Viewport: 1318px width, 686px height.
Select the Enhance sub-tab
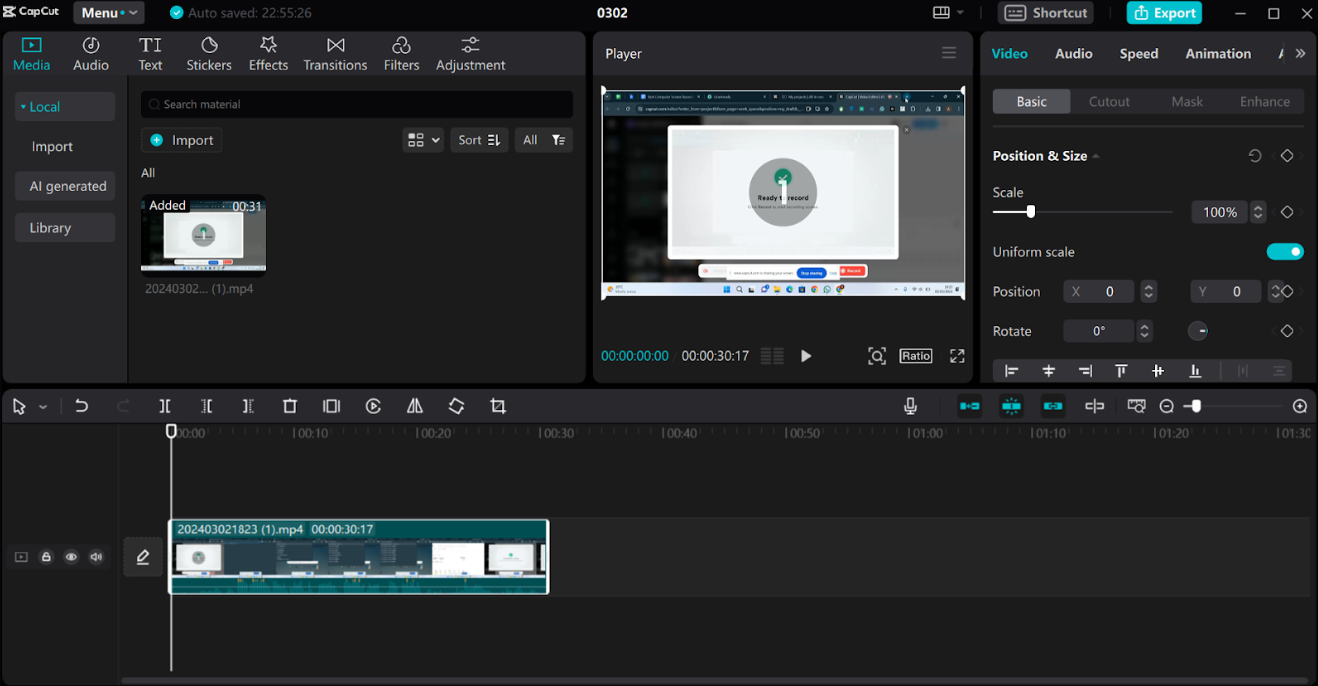1265,102
